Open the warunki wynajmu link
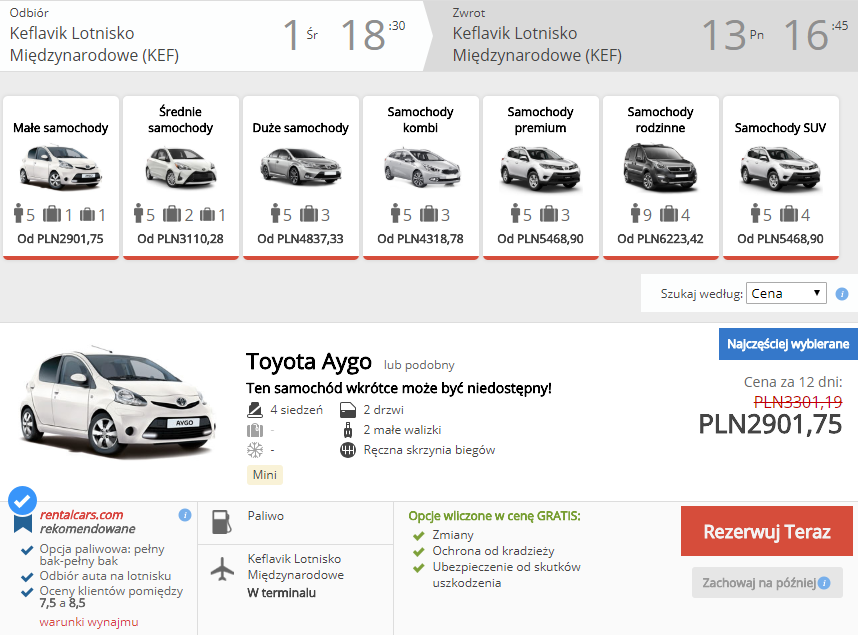 point(89,622)
